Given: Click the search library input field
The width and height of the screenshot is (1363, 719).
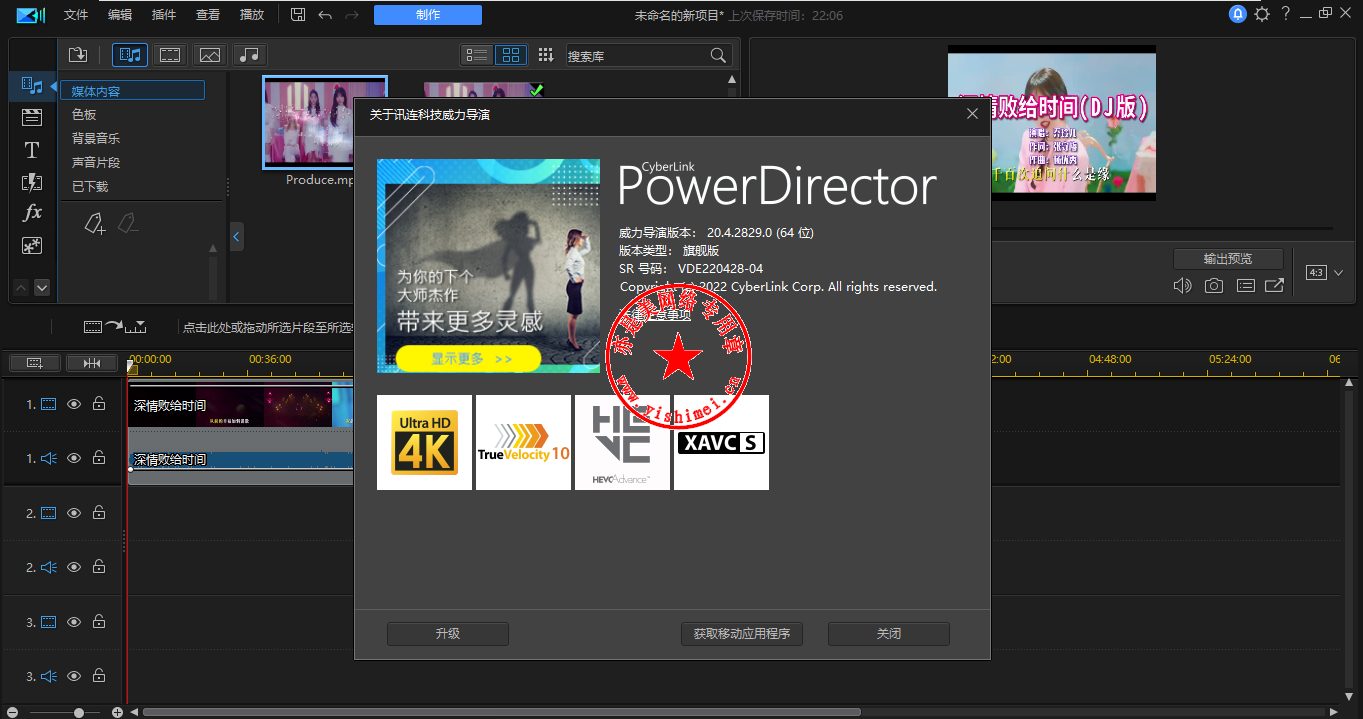Looking at the screenshot, I should [x=636, y=56].
